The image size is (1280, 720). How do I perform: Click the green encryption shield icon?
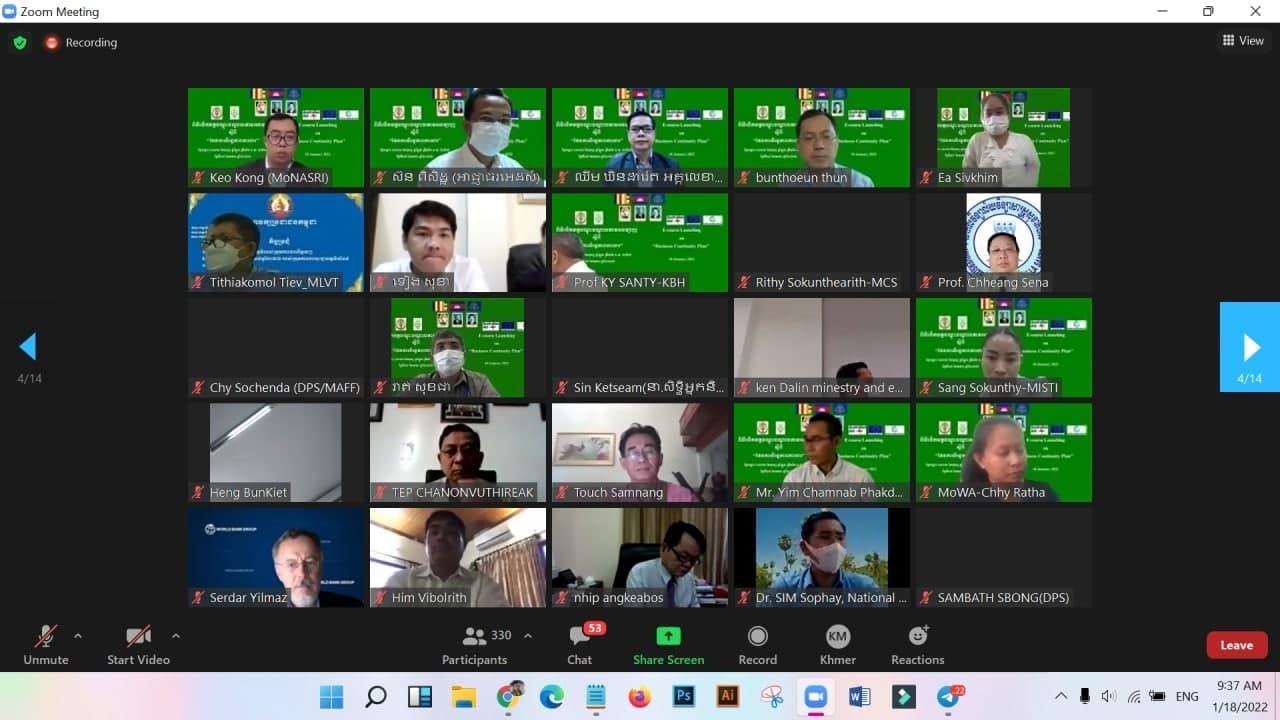pyautogui.click(x=19, y=43)
